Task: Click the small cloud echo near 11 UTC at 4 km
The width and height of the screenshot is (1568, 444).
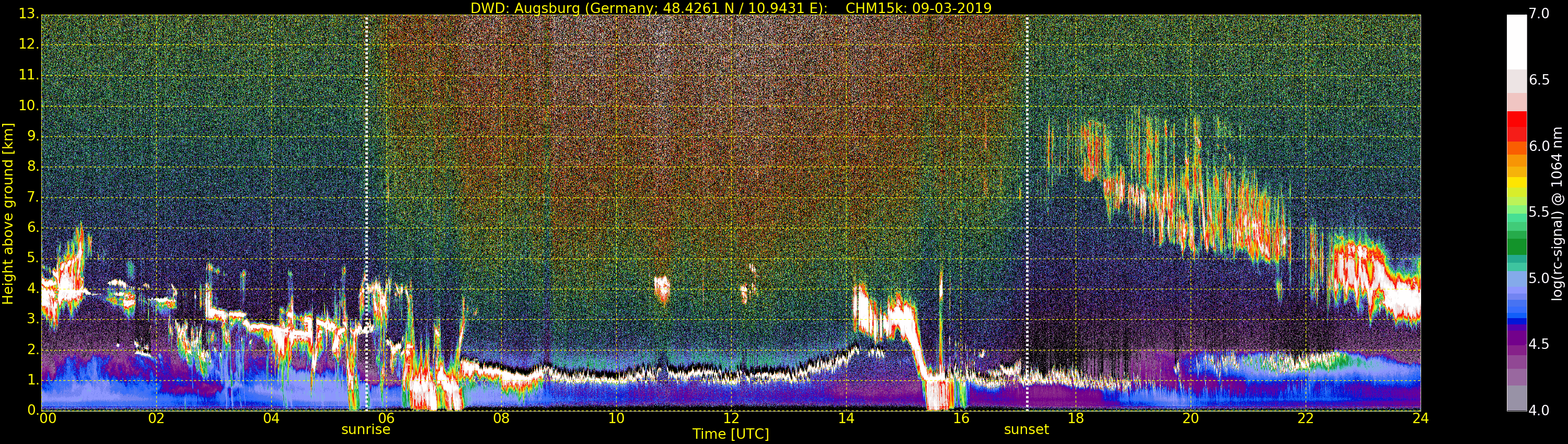Action: click(x=662, y=288)
